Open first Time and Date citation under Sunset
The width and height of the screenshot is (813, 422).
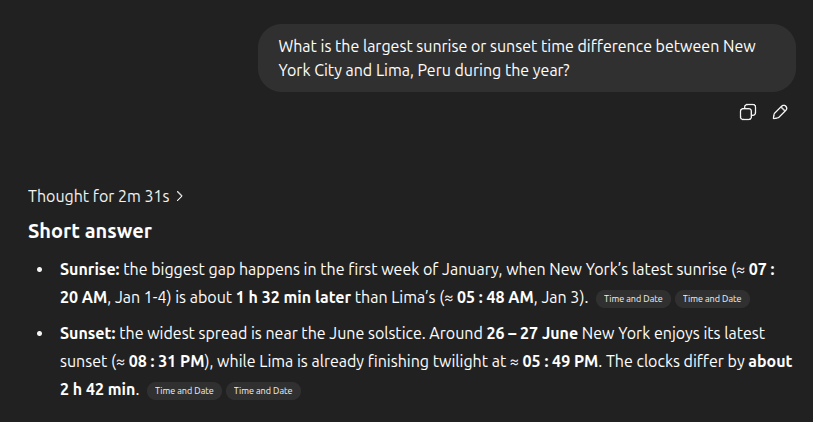click(184, 391)
